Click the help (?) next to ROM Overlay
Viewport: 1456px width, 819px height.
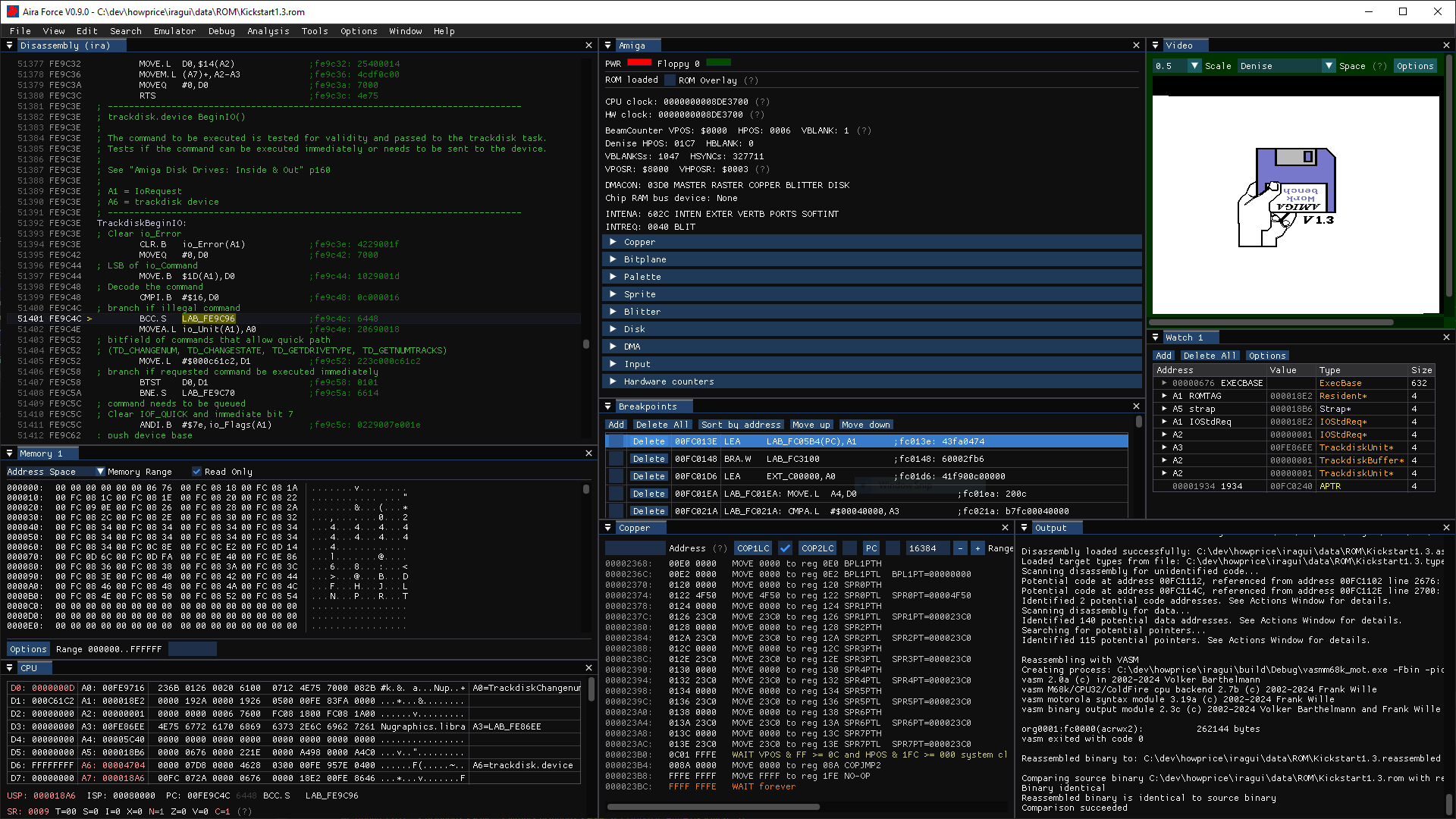coord(751,80)
